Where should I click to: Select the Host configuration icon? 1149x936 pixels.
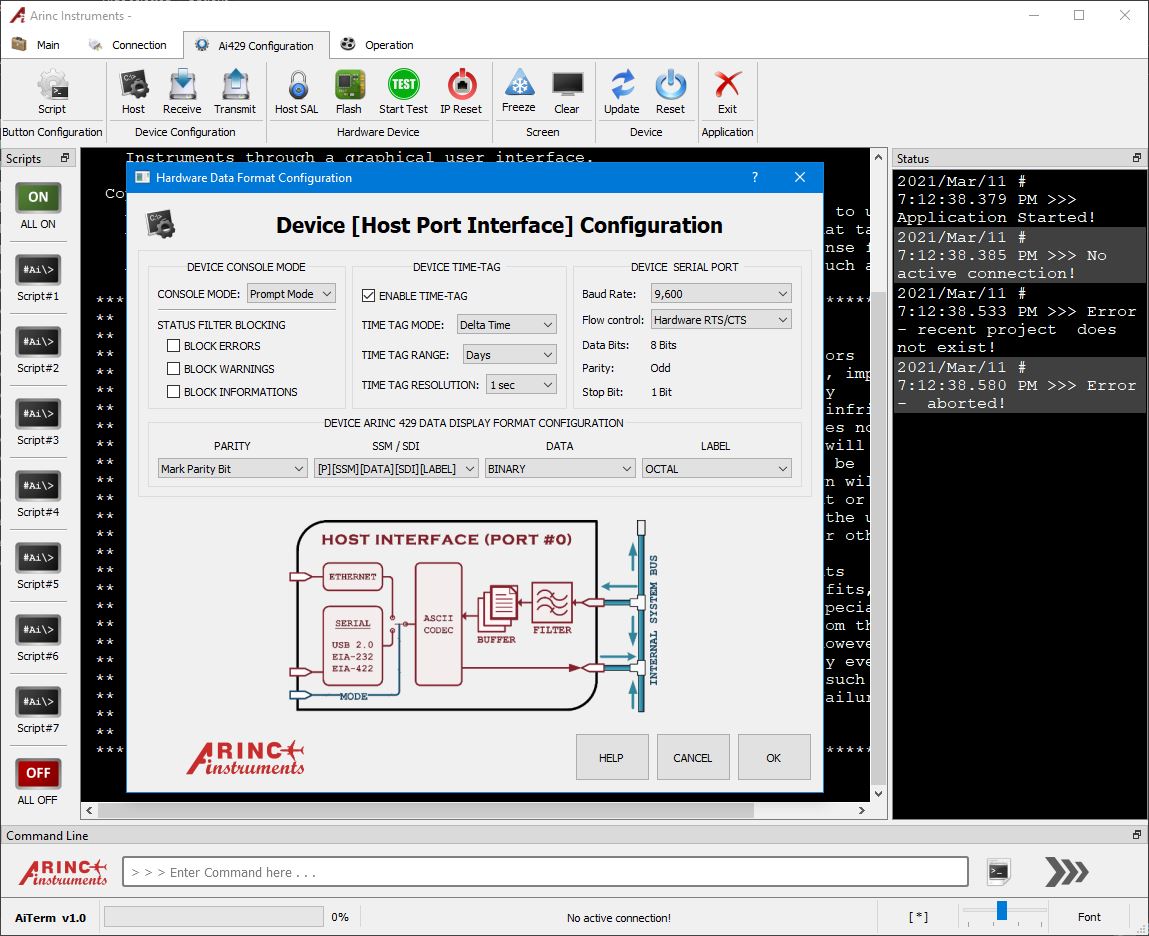133,91
